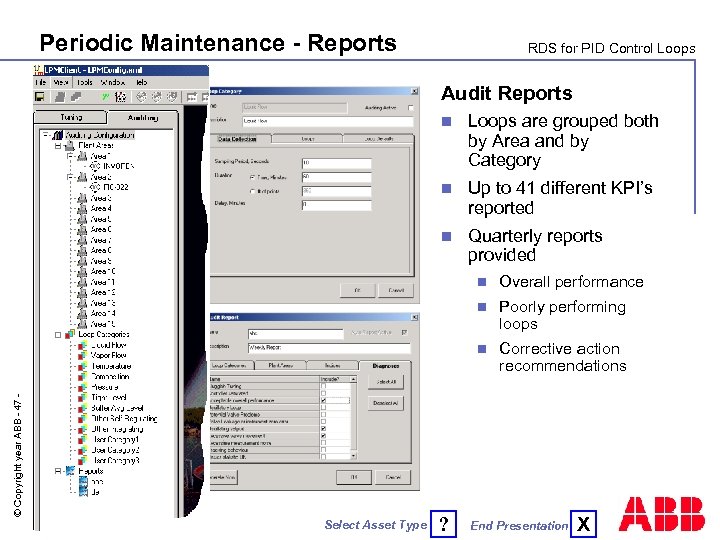Uncheck Include for Oscillating setpoint
720x540 pixels.
click(x=323, y=428)
